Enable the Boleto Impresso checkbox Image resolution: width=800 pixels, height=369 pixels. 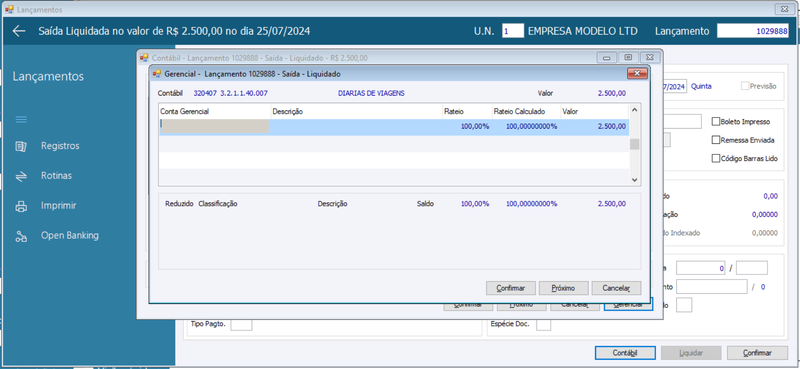(716, 121)
